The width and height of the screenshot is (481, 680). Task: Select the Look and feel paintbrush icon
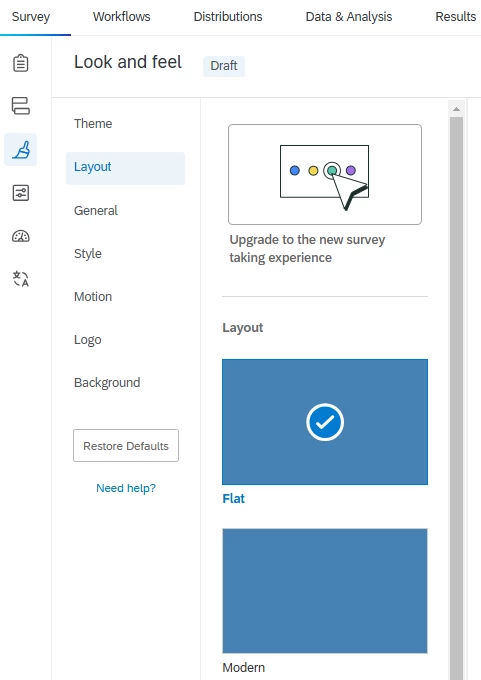tap(20, 150)
